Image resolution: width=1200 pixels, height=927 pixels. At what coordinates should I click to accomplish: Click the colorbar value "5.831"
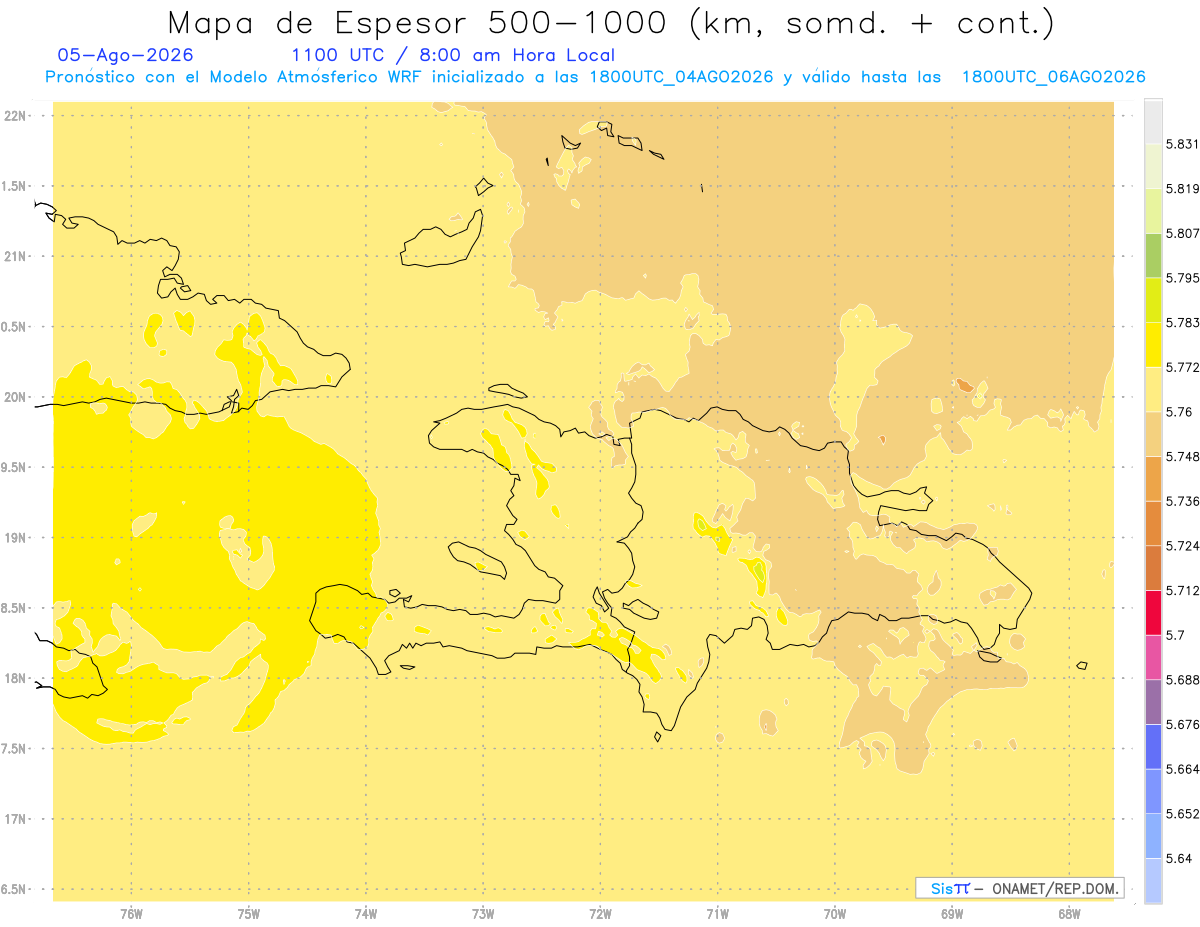point(1182,144)
